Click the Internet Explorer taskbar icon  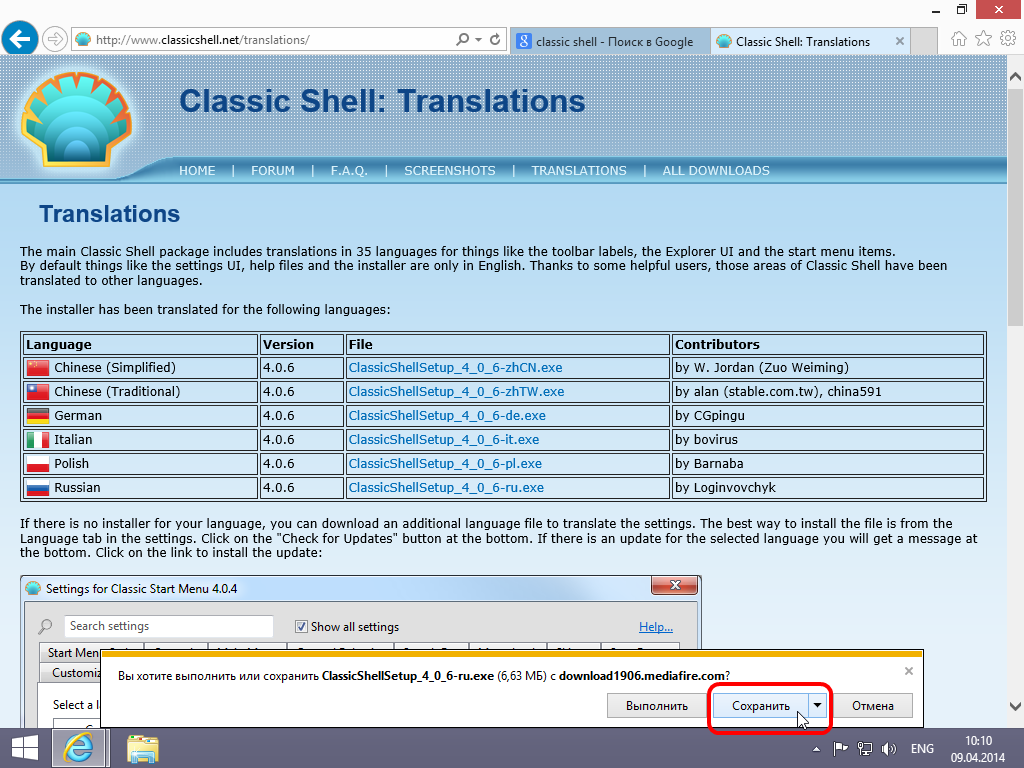78,748
